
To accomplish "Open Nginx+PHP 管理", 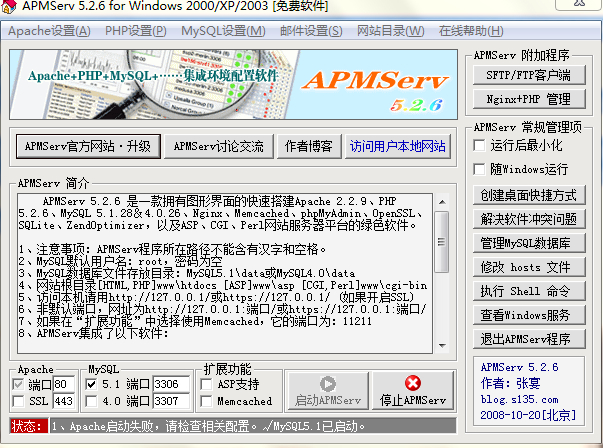I will pos(529,99).
